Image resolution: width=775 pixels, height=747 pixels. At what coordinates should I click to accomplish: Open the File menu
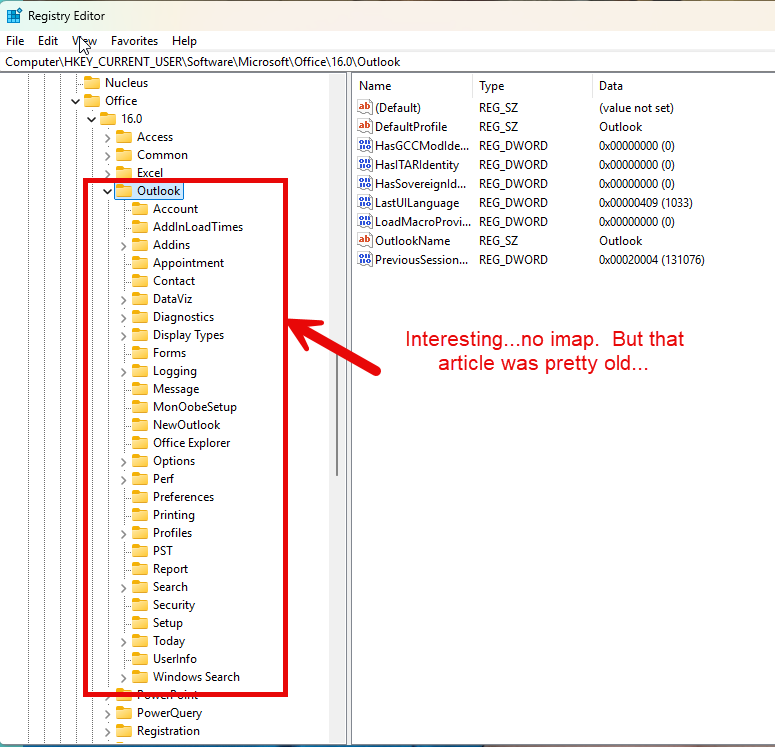click(x=15, y=41)
